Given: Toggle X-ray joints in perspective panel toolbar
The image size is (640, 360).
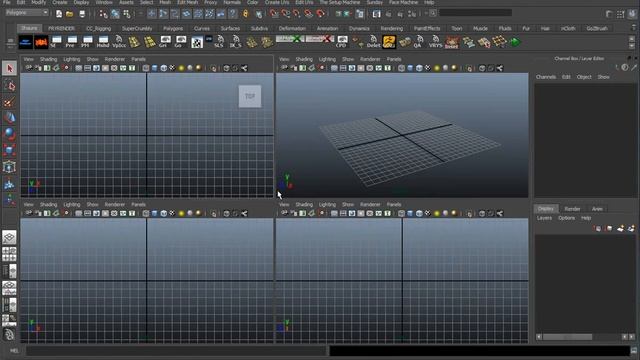Looking at the screenshot, I should tap(500, 68).
